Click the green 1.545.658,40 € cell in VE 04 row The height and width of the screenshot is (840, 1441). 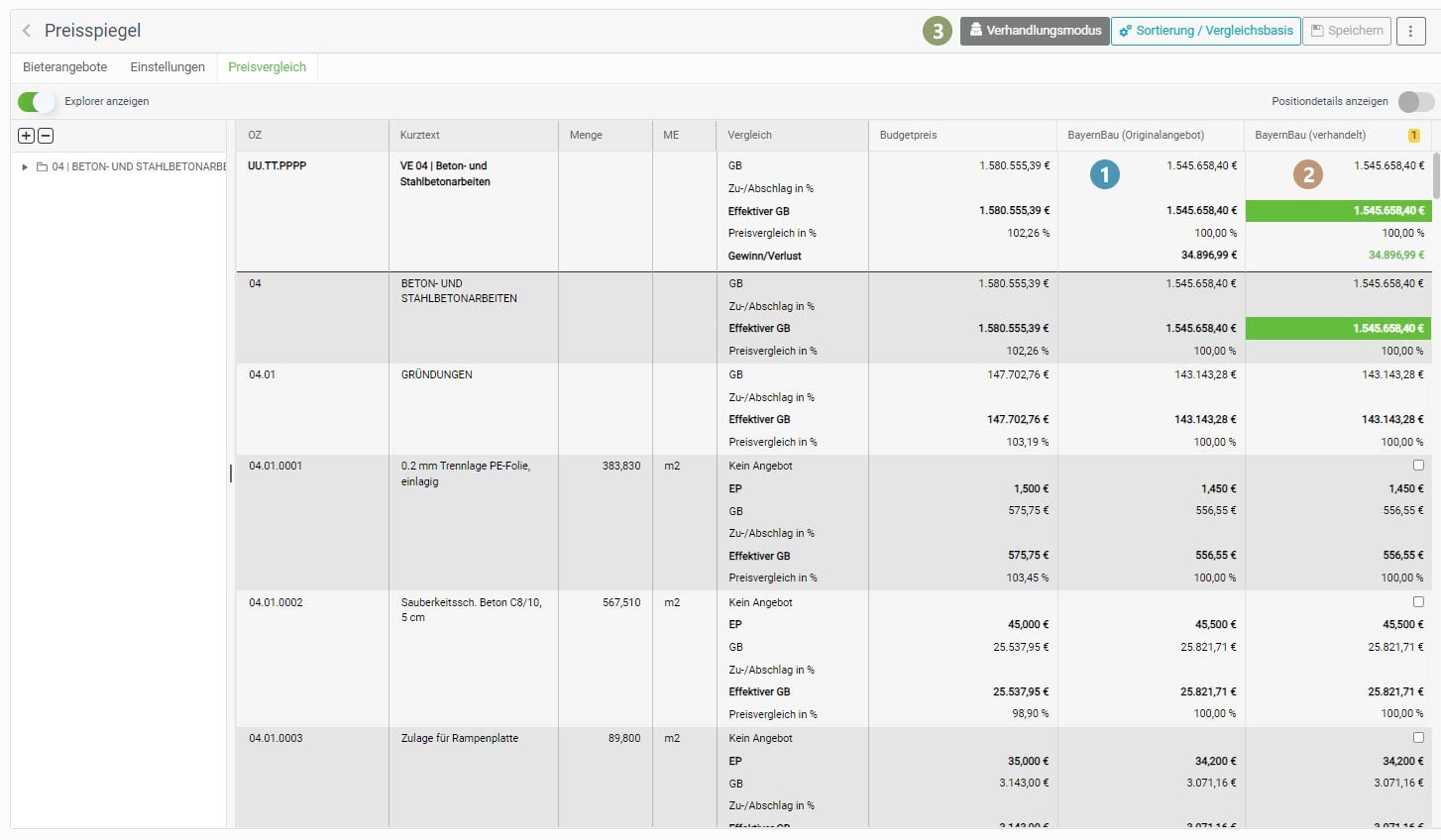[x=1338, y=211]
